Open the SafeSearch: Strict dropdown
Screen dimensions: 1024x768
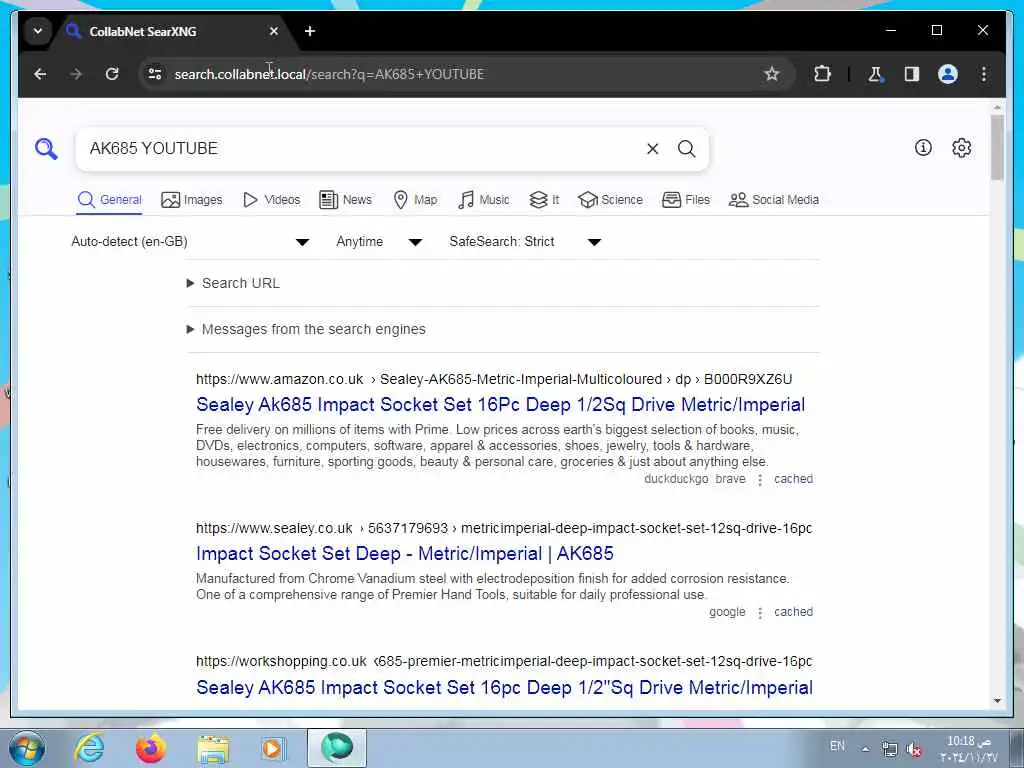(x=525, y=242)
